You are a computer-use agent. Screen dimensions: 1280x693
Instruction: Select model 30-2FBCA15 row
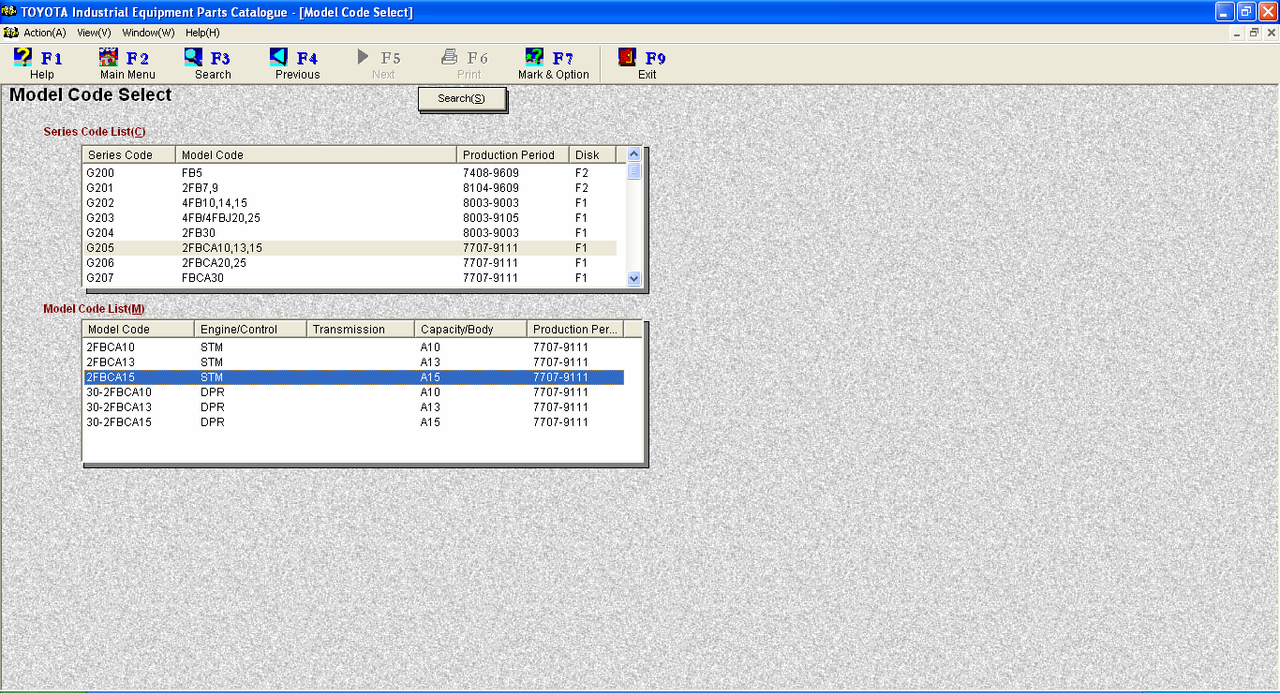(354, 422)
